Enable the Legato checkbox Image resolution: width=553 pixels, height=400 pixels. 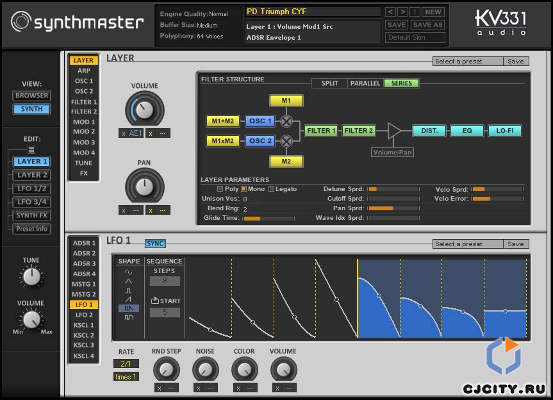pos(271,189)
